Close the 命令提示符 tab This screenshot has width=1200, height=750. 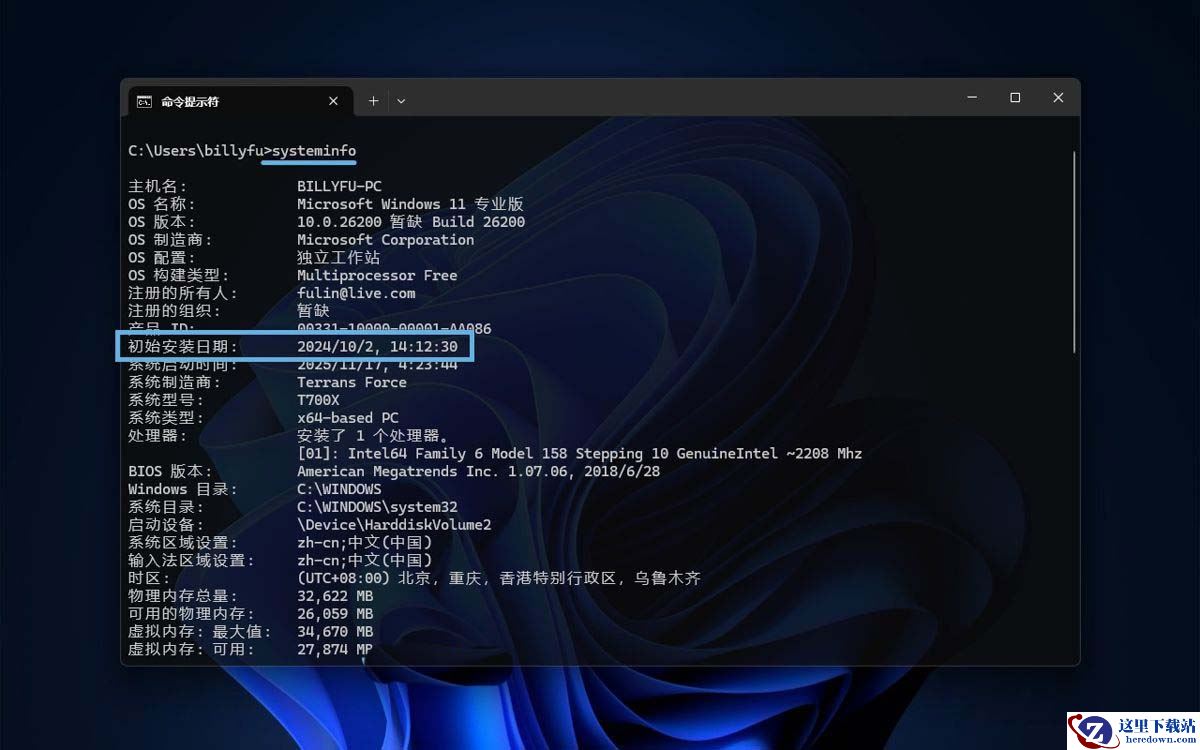334,101
